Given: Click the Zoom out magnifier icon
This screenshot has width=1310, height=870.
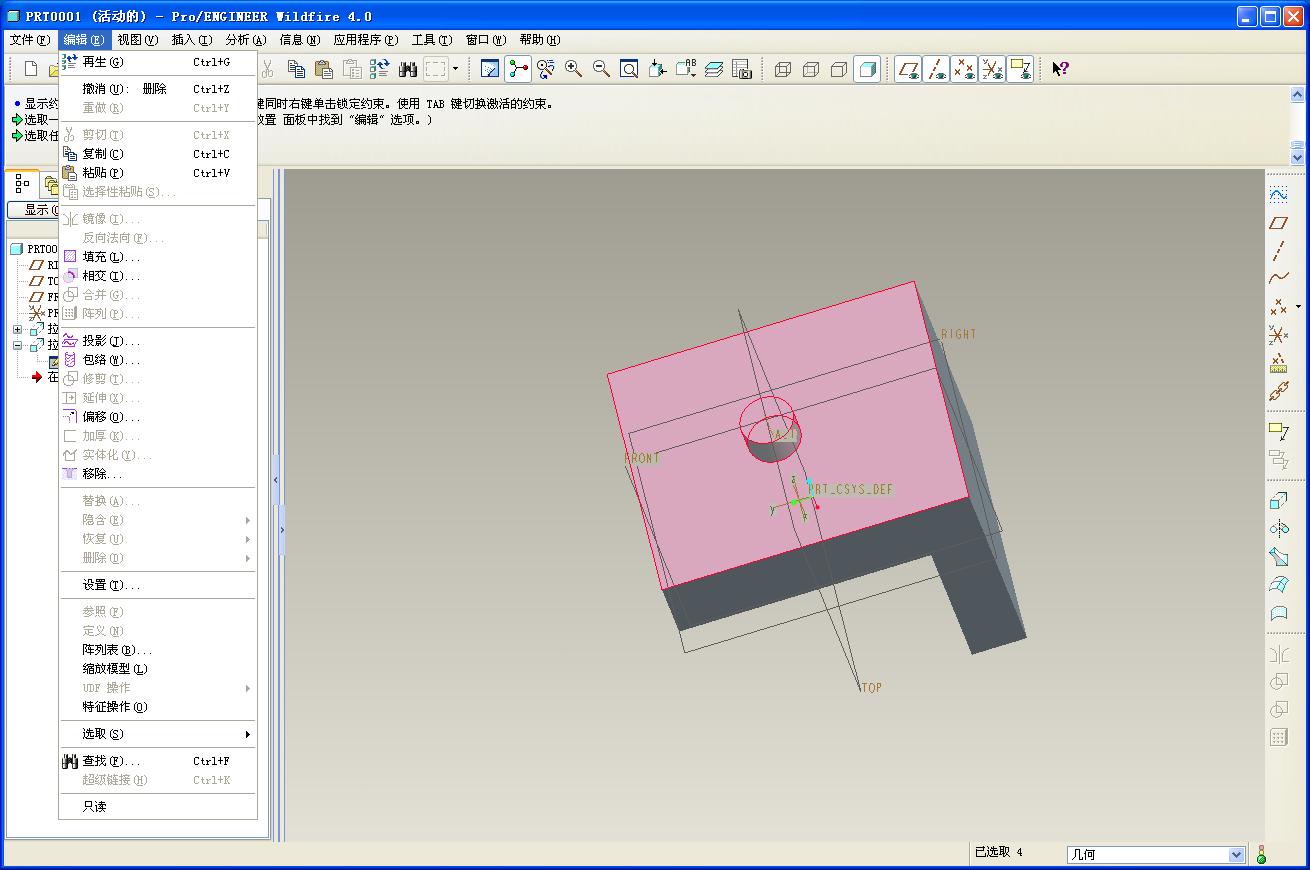Looking at the screenshot, I should [601, 69].
